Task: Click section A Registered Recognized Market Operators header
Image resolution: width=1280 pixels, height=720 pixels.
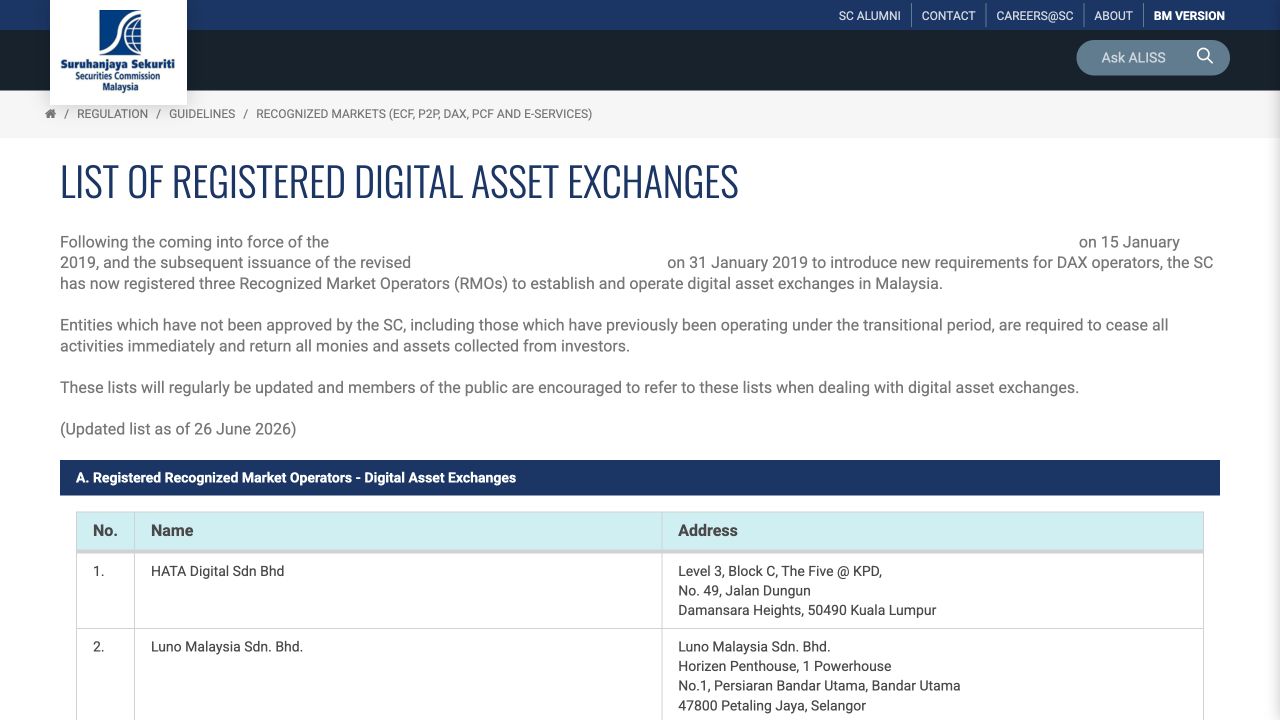Action: coord(640,478)
